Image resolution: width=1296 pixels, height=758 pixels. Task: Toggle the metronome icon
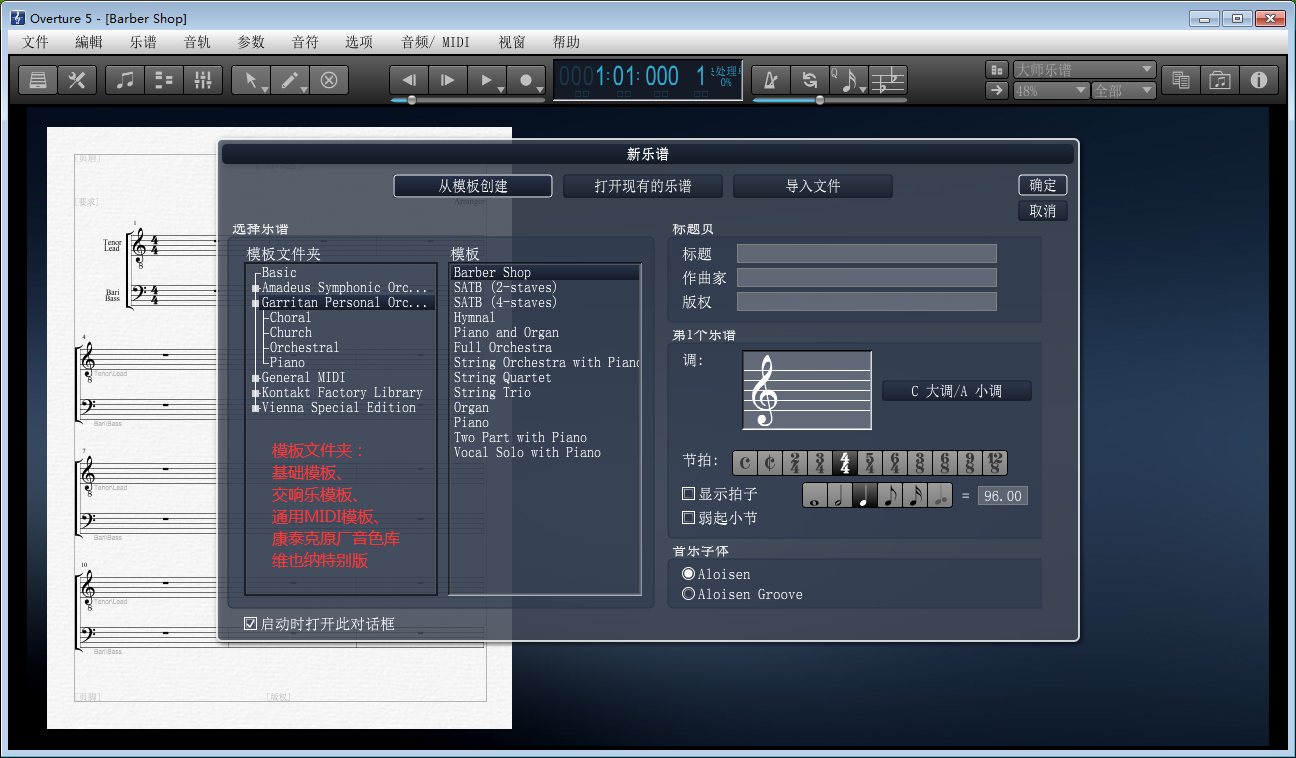click(771, 80)
